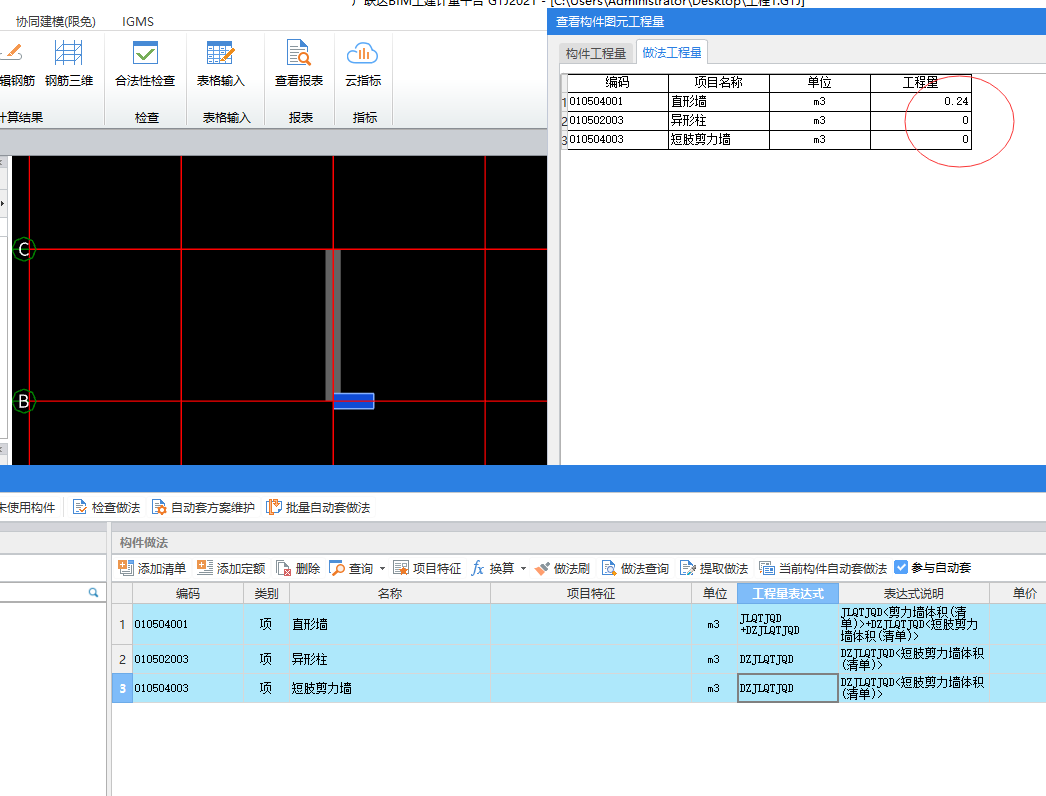Run 批量自动套做法 batch tool
This screenshot has width=1046, height=796.
[x=318, y=508]
